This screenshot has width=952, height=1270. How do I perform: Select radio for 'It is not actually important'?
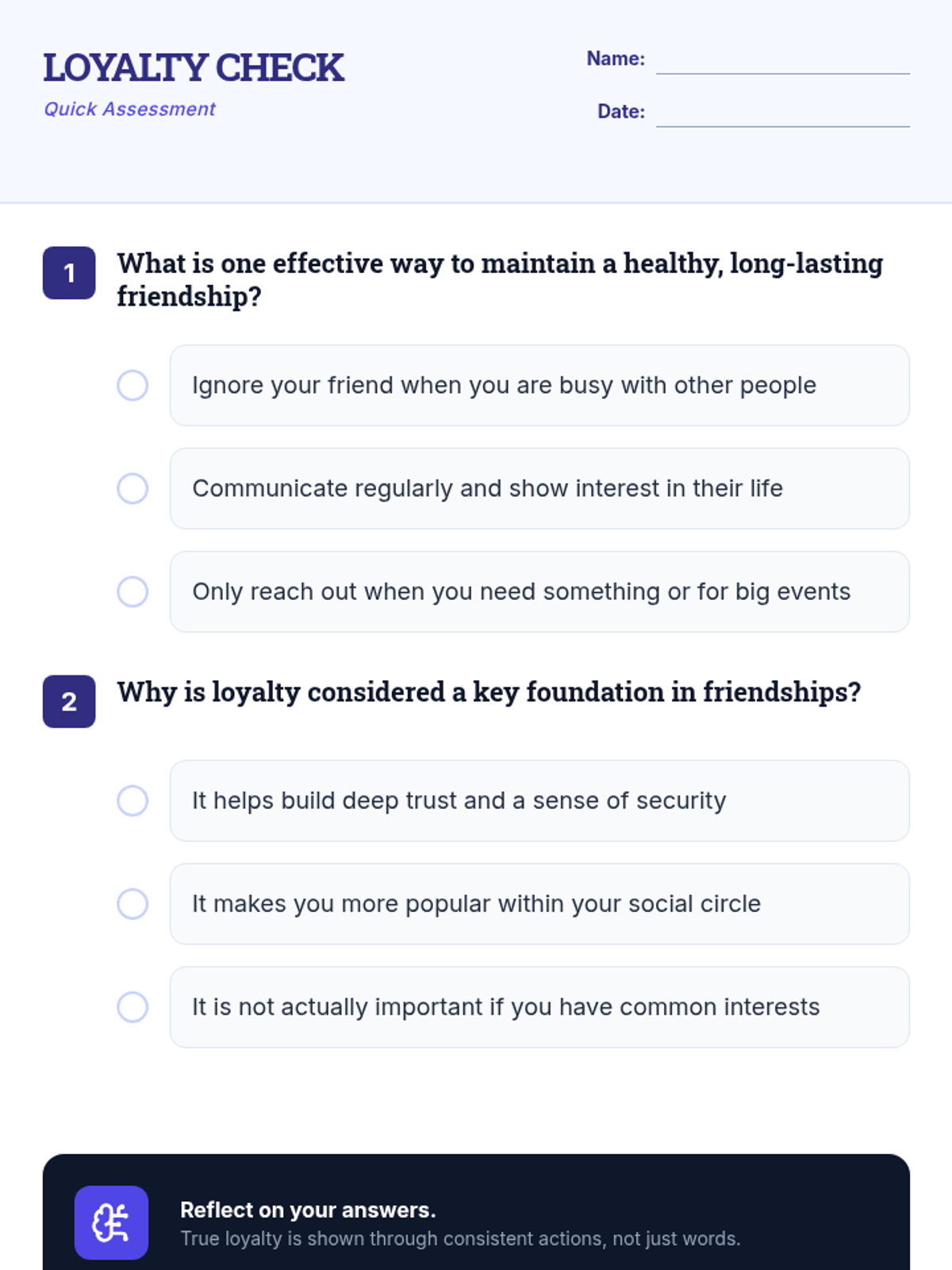click(132, 1007)
